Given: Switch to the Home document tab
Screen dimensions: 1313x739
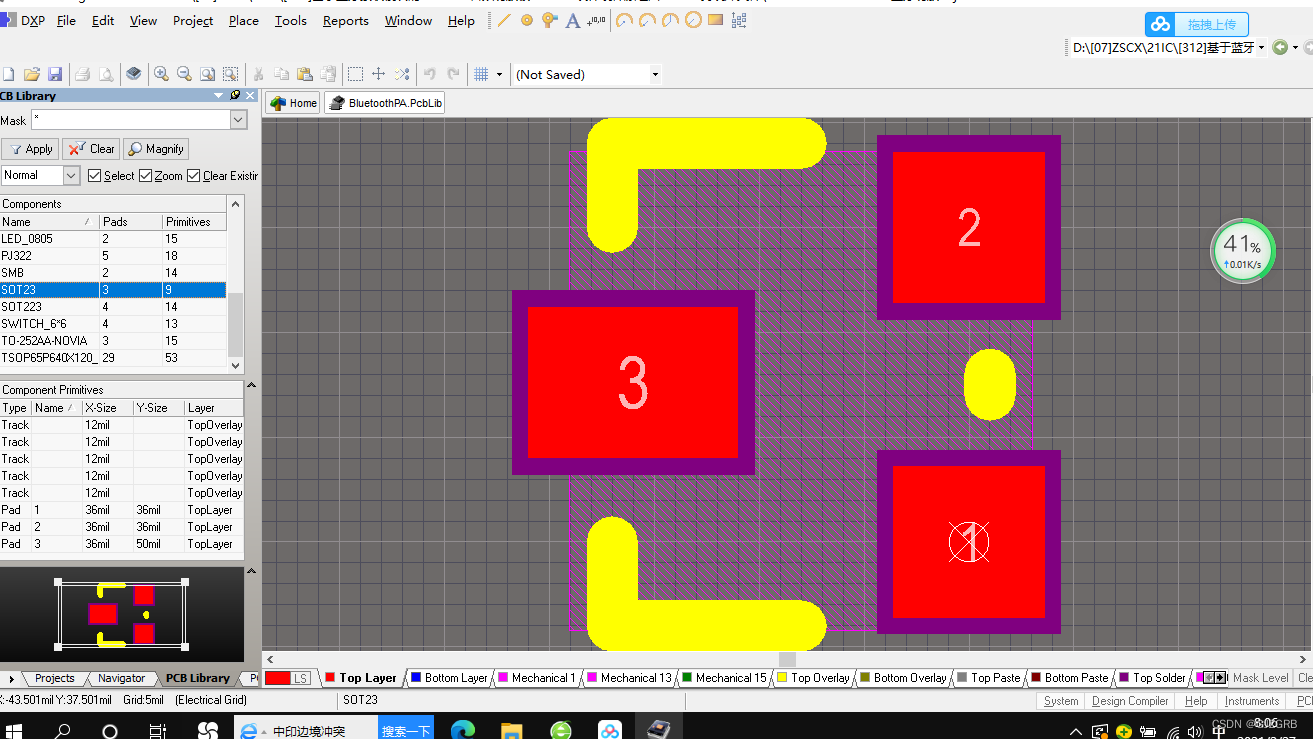Looking at the screenshot, I should [x=293, y=103].
